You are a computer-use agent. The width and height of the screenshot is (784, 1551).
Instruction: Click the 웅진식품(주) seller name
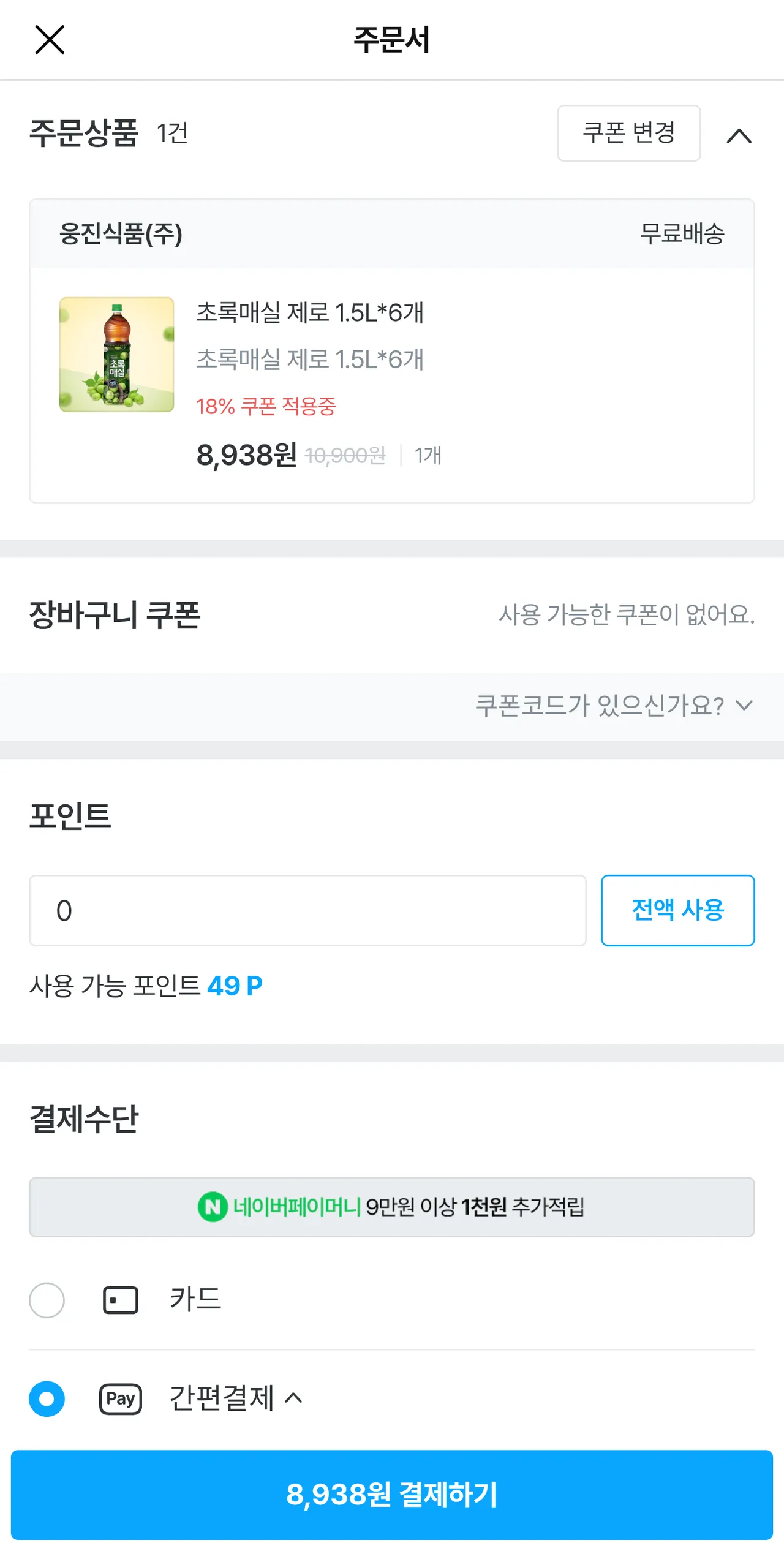click(121, 233)
